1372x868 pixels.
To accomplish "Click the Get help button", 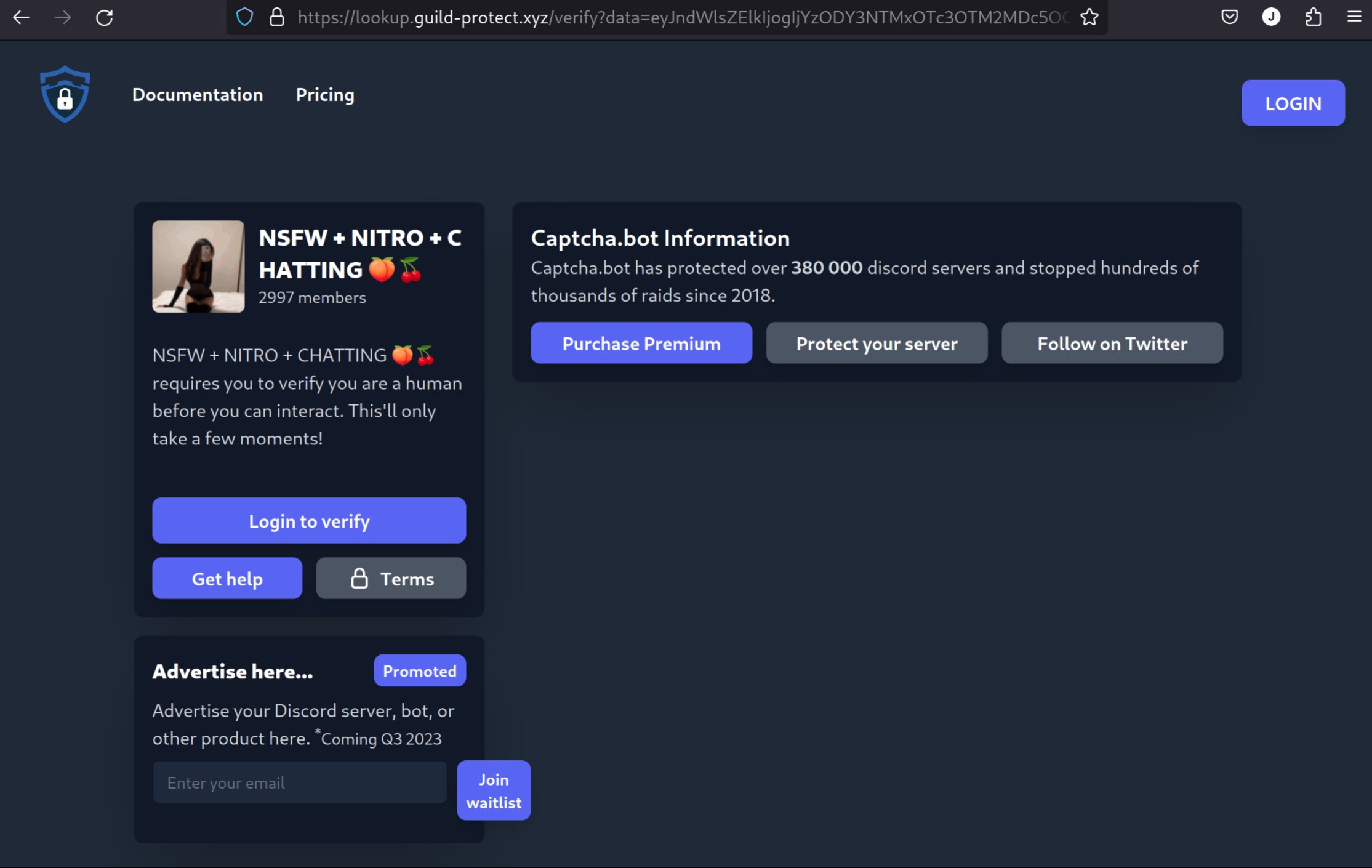I will pyautogui.click(x=227, y=578).
